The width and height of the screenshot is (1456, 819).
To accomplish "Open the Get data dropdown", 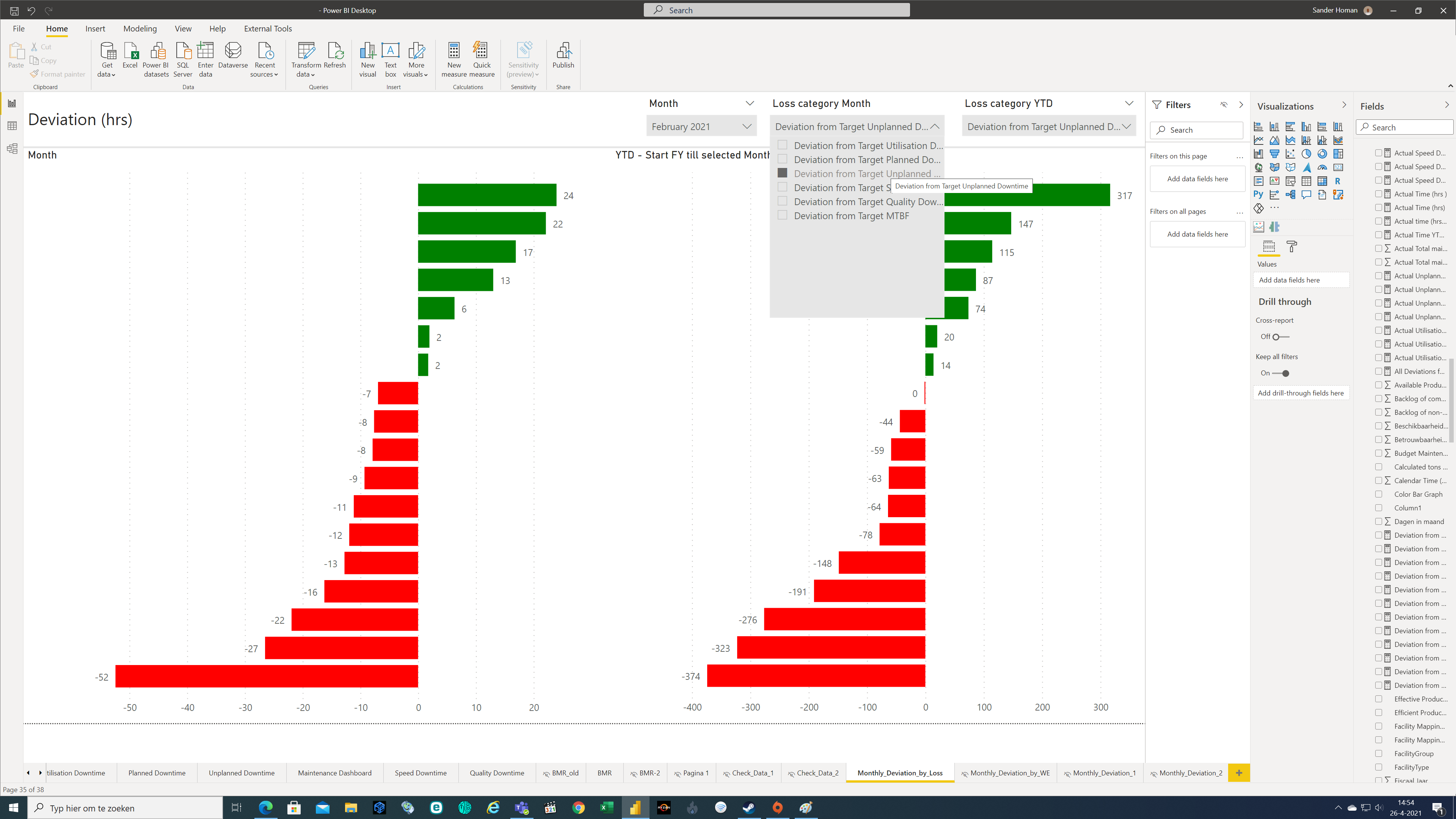I will pos(106,60).
